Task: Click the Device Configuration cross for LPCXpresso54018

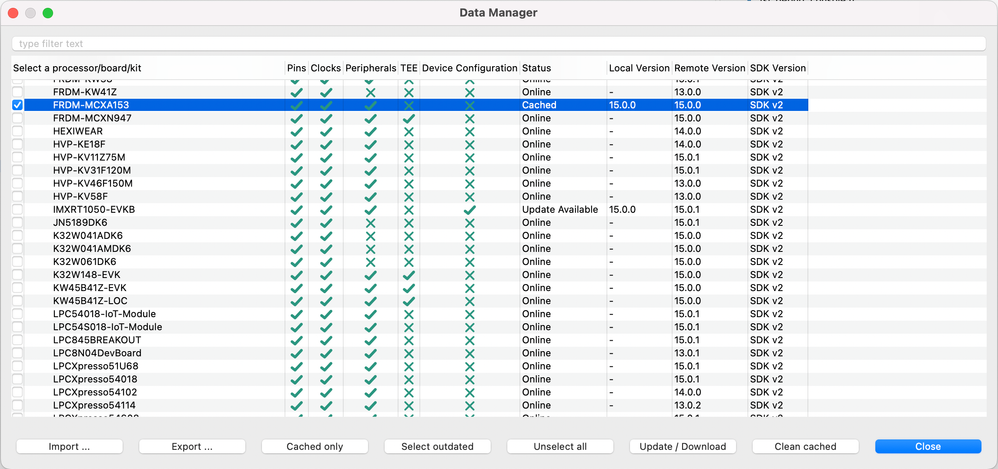Action: click(470, 379)
